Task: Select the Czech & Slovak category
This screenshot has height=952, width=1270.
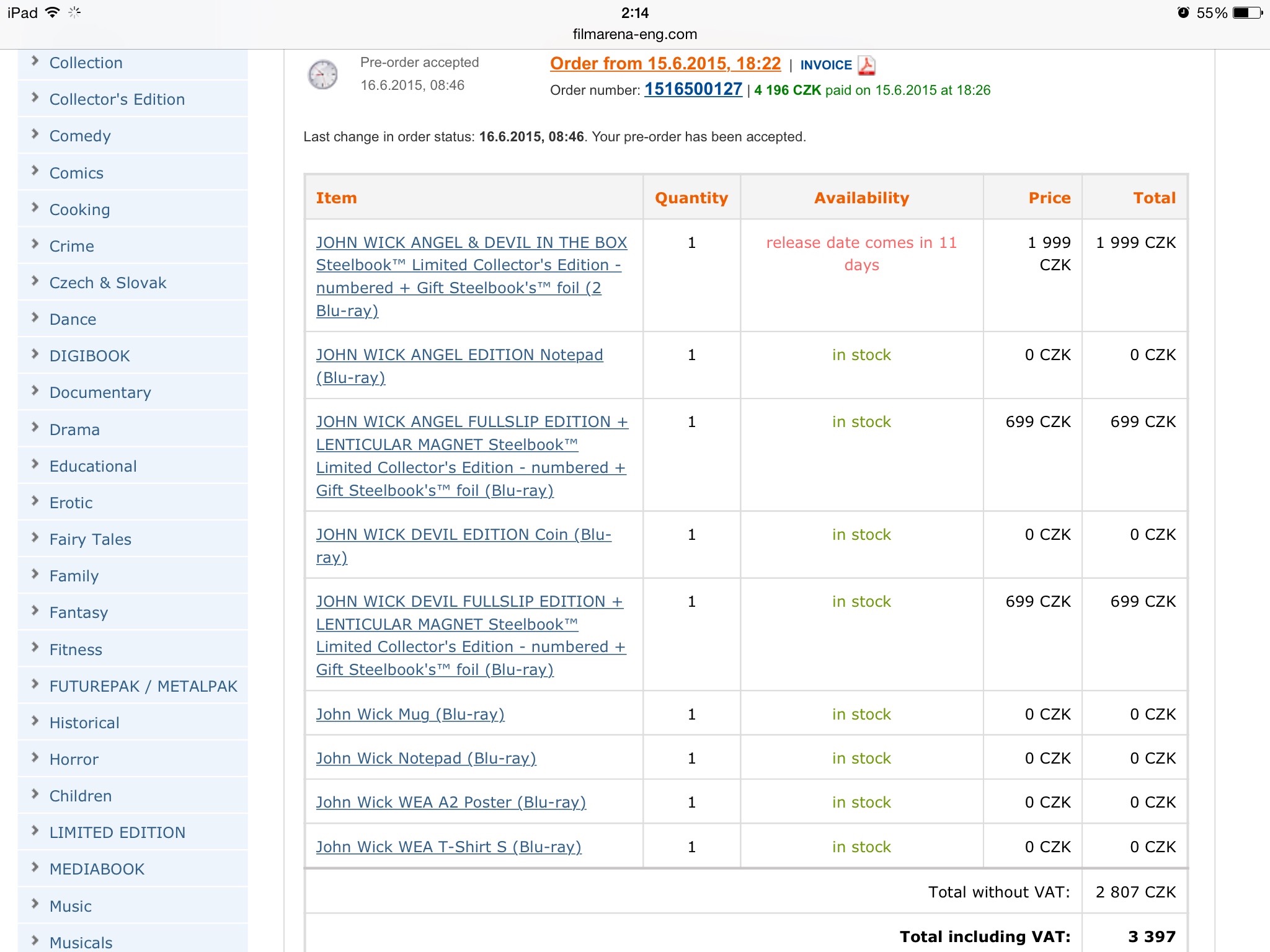Action: (108, 283)
